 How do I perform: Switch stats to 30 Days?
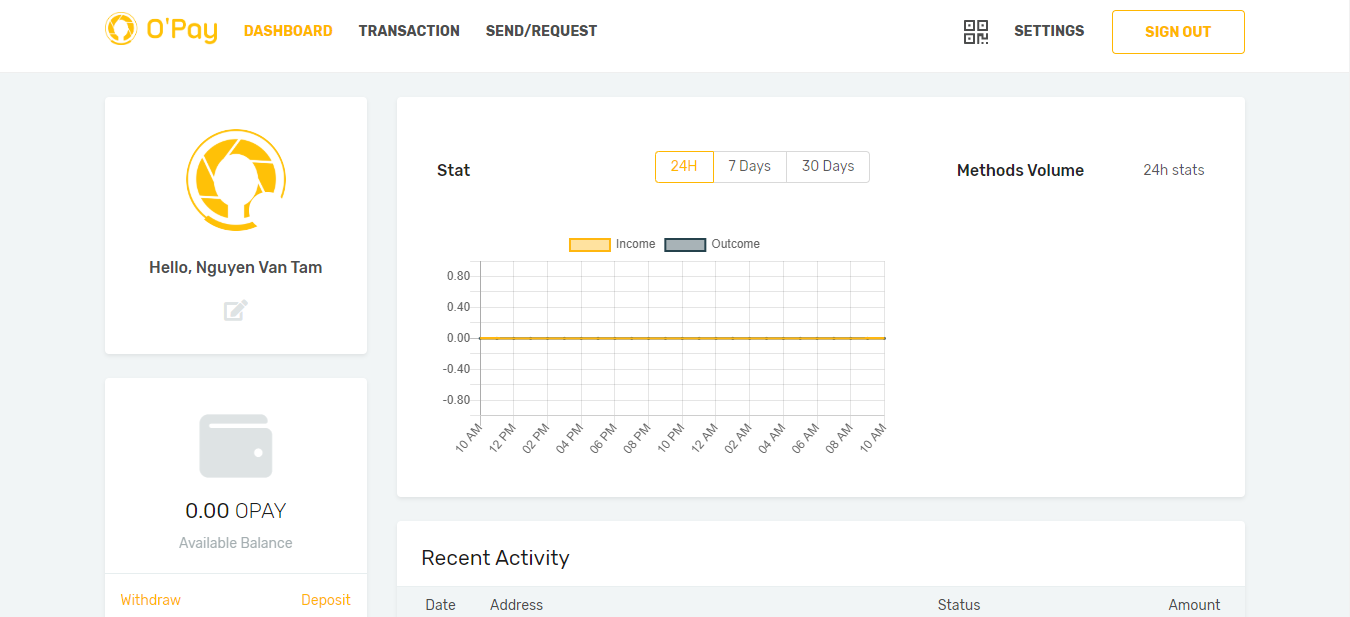tap(828, 167)
